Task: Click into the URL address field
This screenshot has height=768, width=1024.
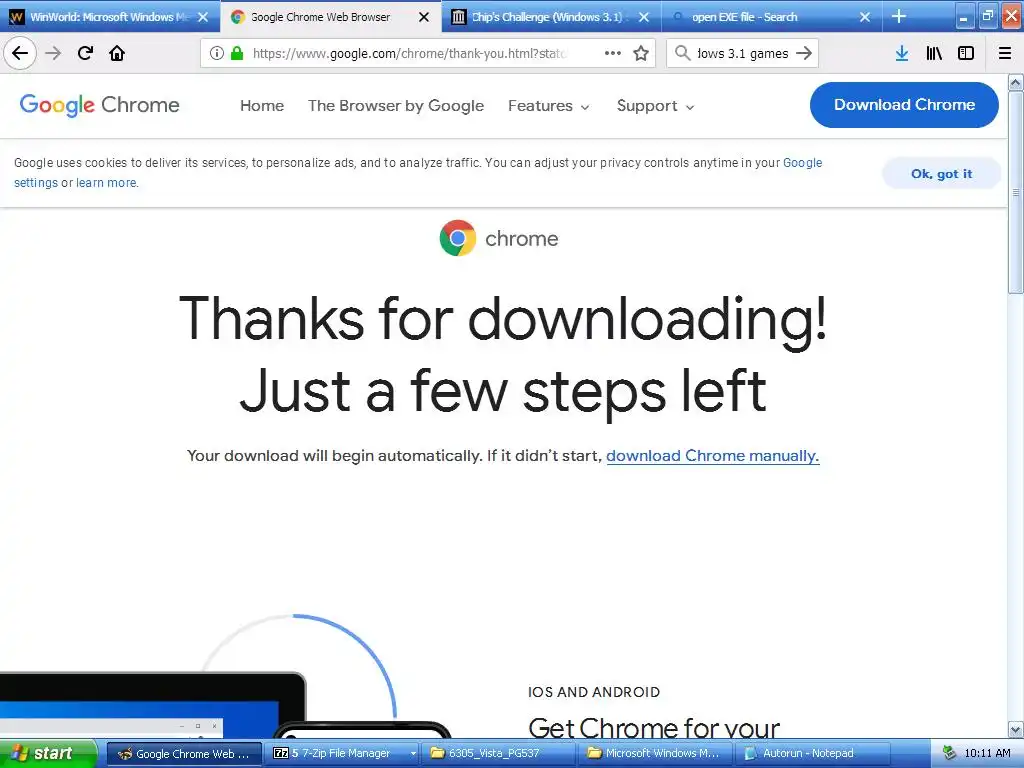Action: [x=410, y=53]
